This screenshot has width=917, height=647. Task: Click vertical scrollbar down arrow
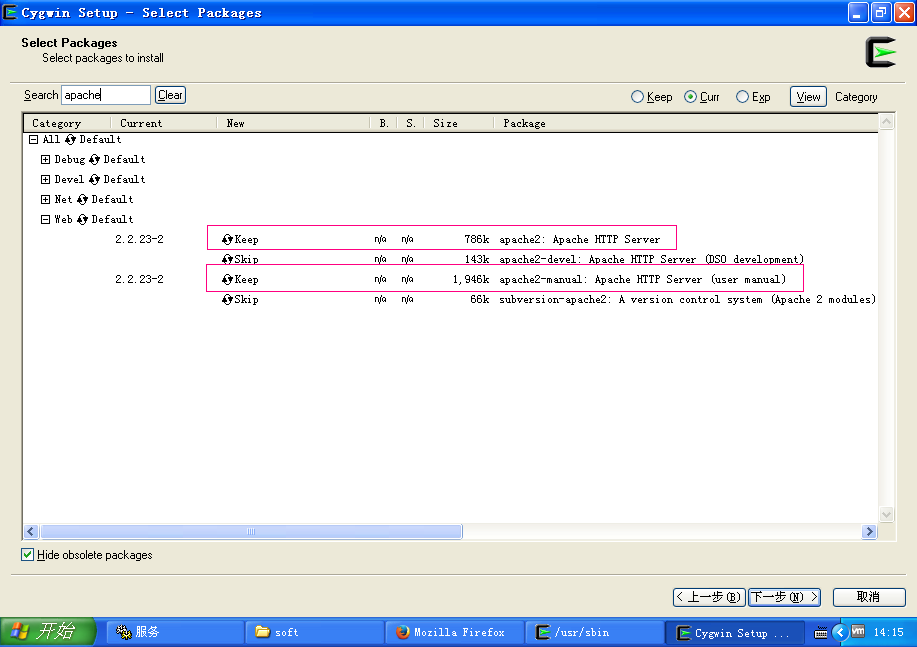[887, 514]
